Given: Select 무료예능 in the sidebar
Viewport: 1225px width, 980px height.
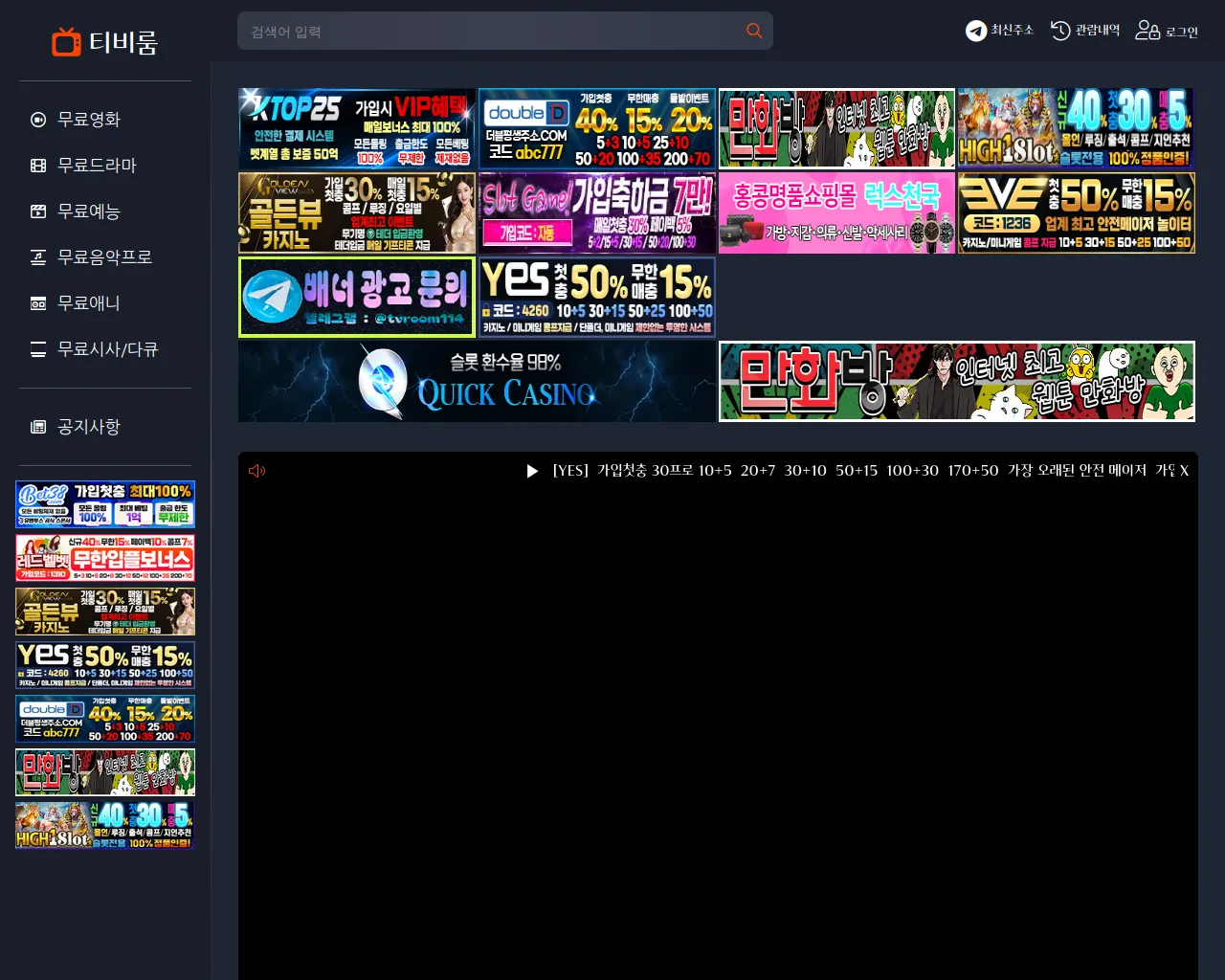Looking at the screenshot, I should pos(89,212).
